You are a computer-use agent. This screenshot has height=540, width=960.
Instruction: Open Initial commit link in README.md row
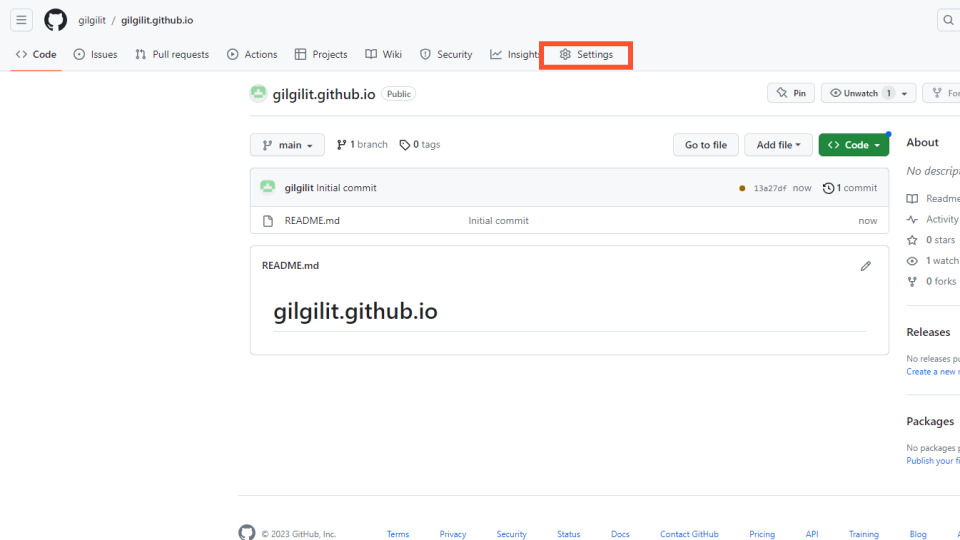click(x=498, y=220)
